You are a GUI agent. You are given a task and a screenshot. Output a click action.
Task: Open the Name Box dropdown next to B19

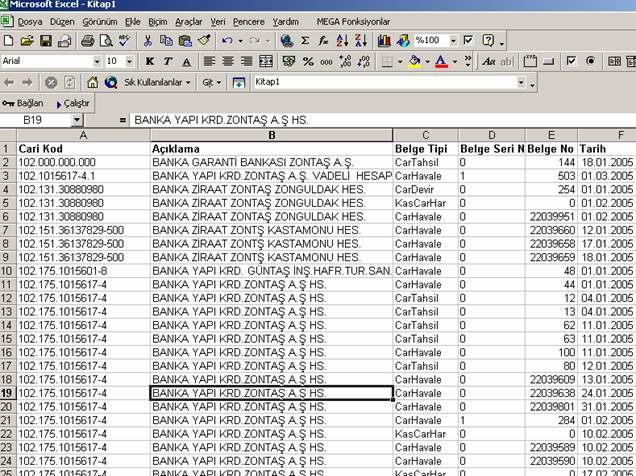coord(77,120)
